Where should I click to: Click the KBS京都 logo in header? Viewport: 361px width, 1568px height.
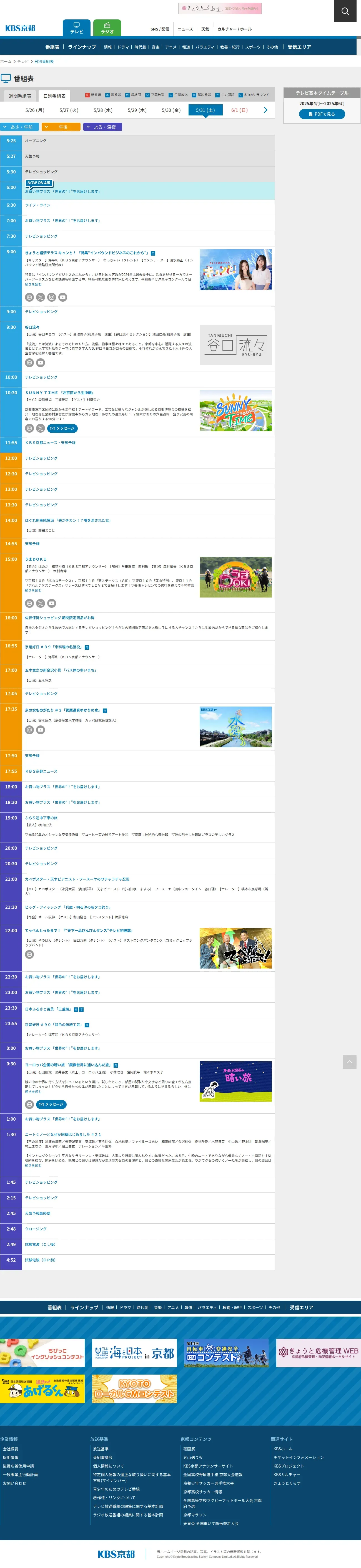(20, 28)
